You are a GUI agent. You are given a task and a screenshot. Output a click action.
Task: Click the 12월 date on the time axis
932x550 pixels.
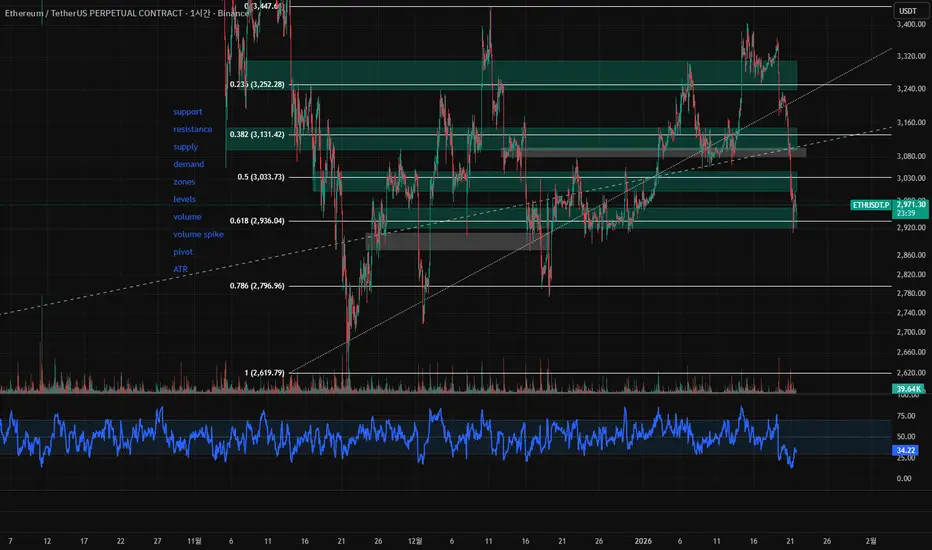tap(415, 541)
